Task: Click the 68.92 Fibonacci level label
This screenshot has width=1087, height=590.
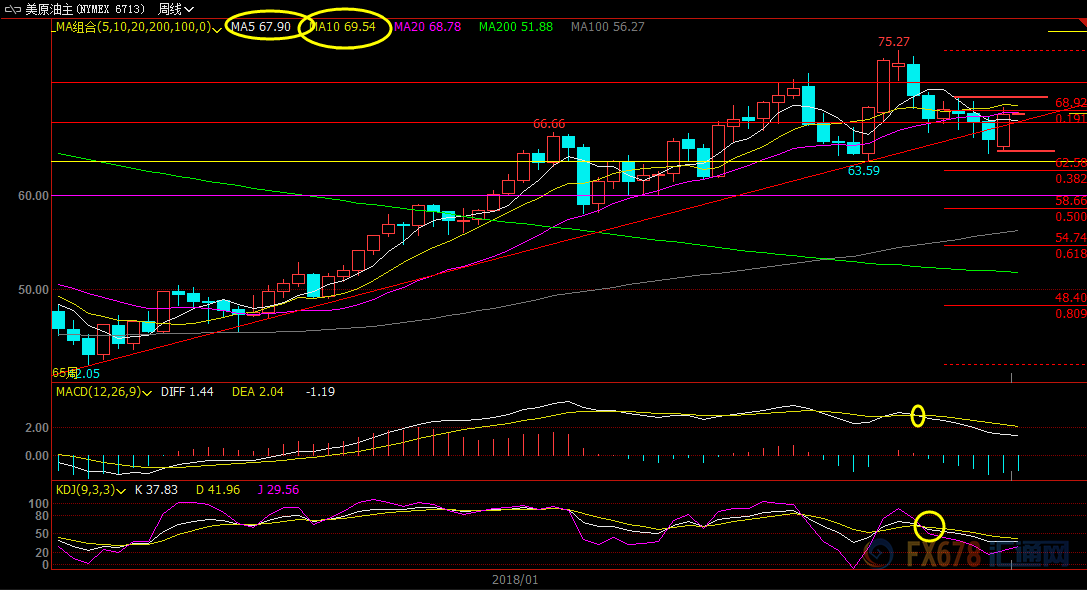Action: click(x=1070, y=103)
